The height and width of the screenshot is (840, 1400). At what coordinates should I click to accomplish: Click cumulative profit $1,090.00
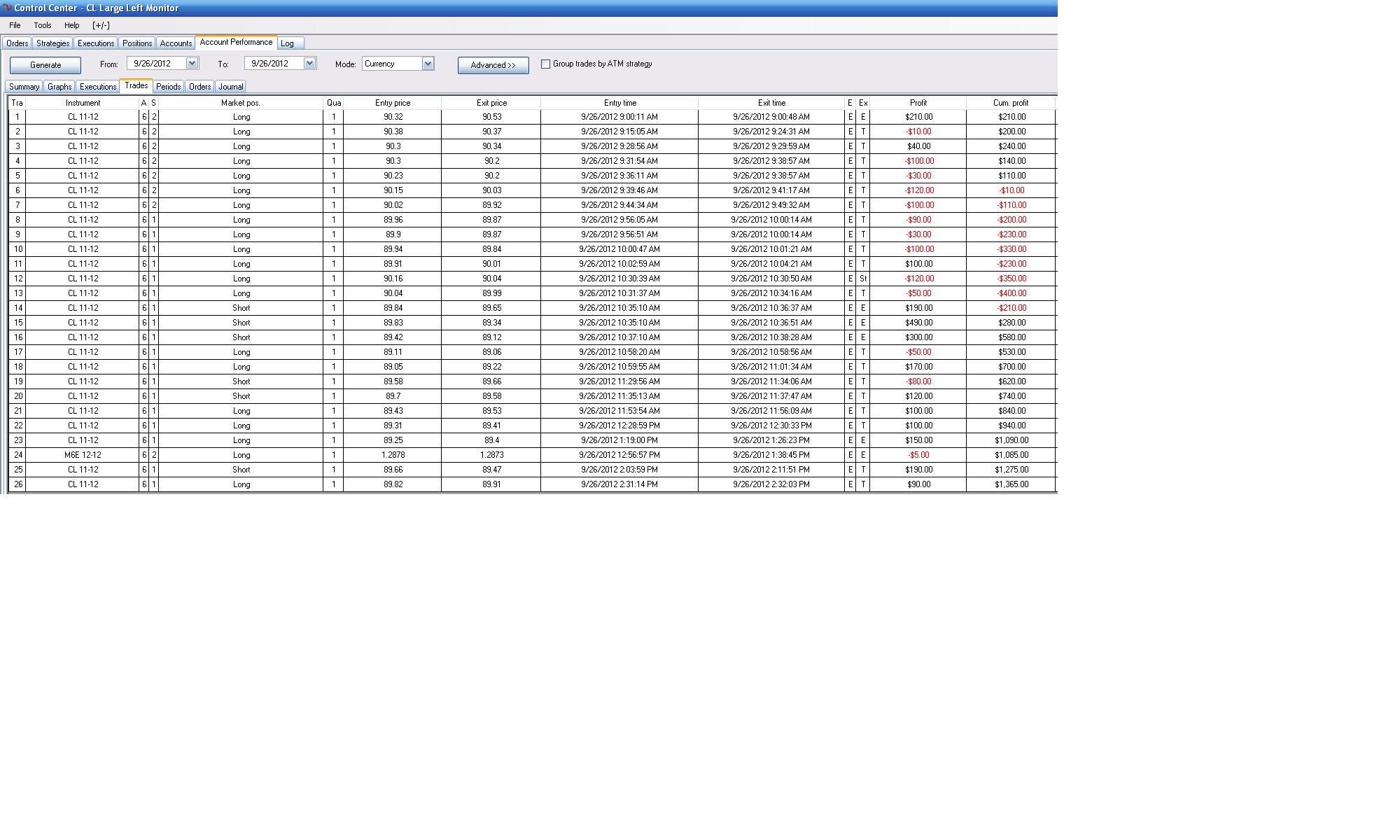click(1011, 440)
